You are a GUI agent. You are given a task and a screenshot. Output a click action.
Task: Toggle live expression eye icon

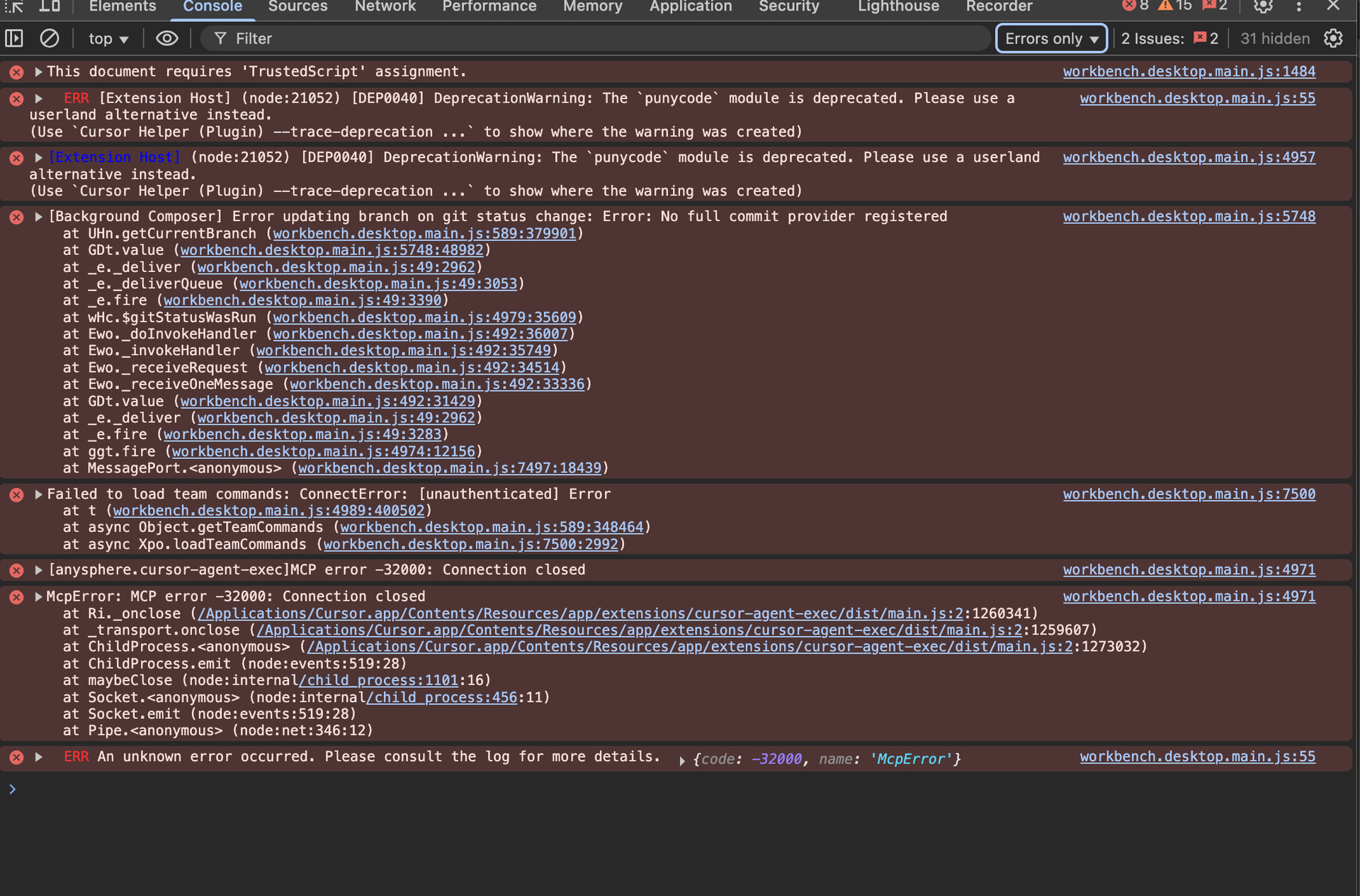166,38
